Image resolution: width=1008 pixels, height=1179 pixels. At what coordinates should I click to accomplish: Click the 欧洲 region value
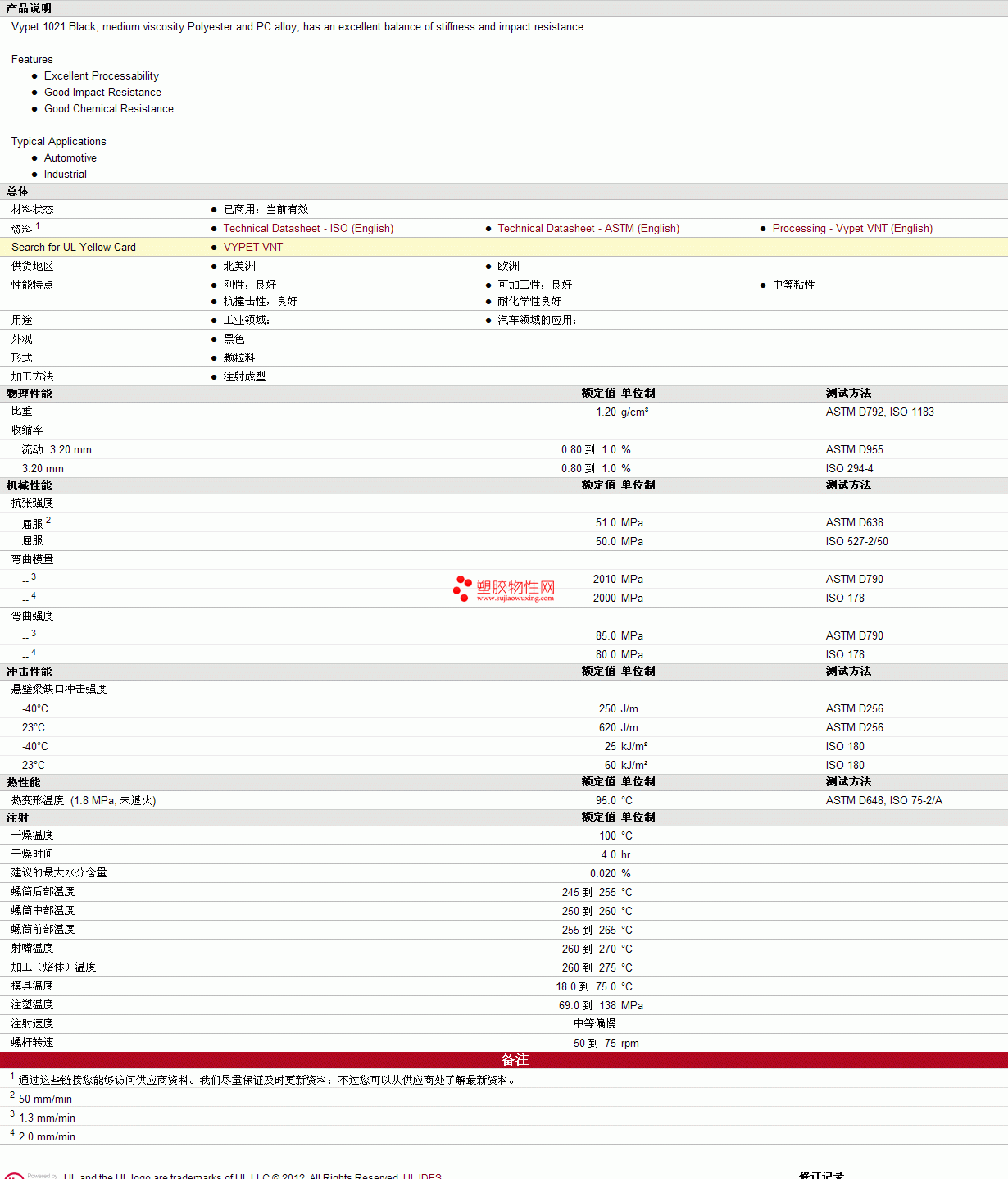pos(508,266)
